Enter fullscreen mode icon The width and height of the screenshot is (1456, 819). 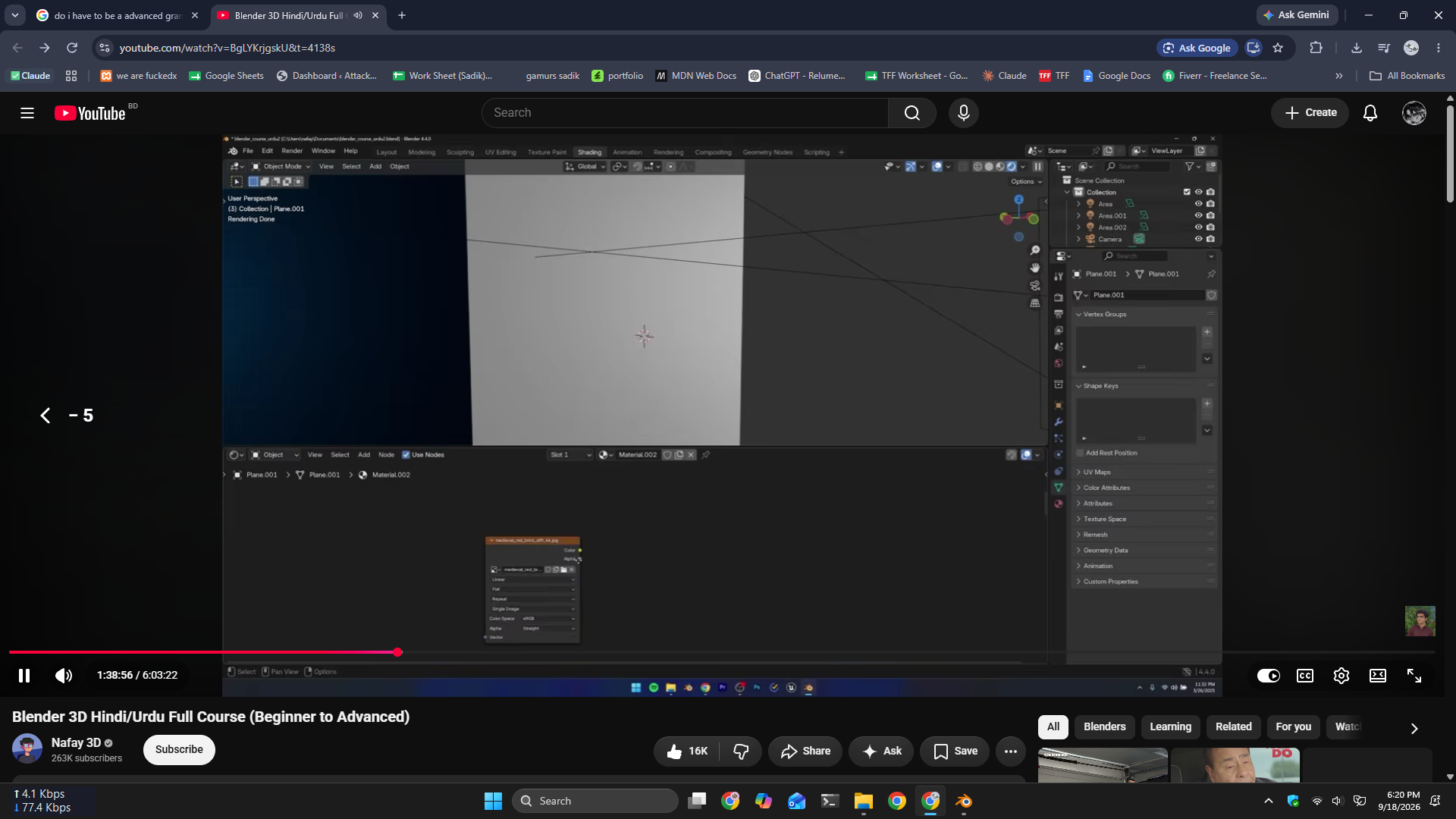click(x=1414, y=676)
